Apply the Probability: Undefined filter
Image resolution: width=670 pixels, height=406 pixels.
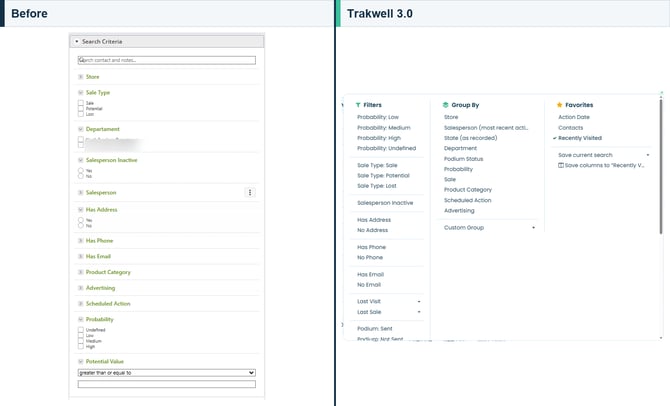tap(387, 148)
